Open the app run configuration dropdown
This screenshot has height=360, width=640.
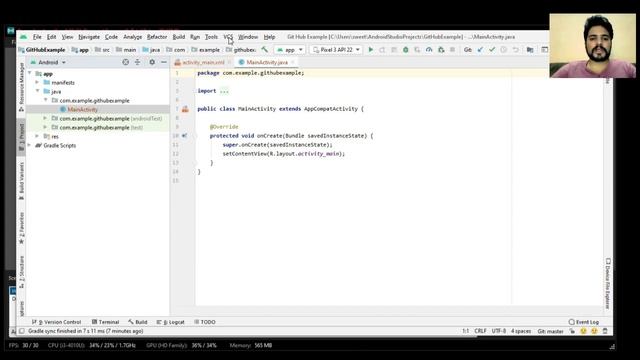tap(290, 50)
